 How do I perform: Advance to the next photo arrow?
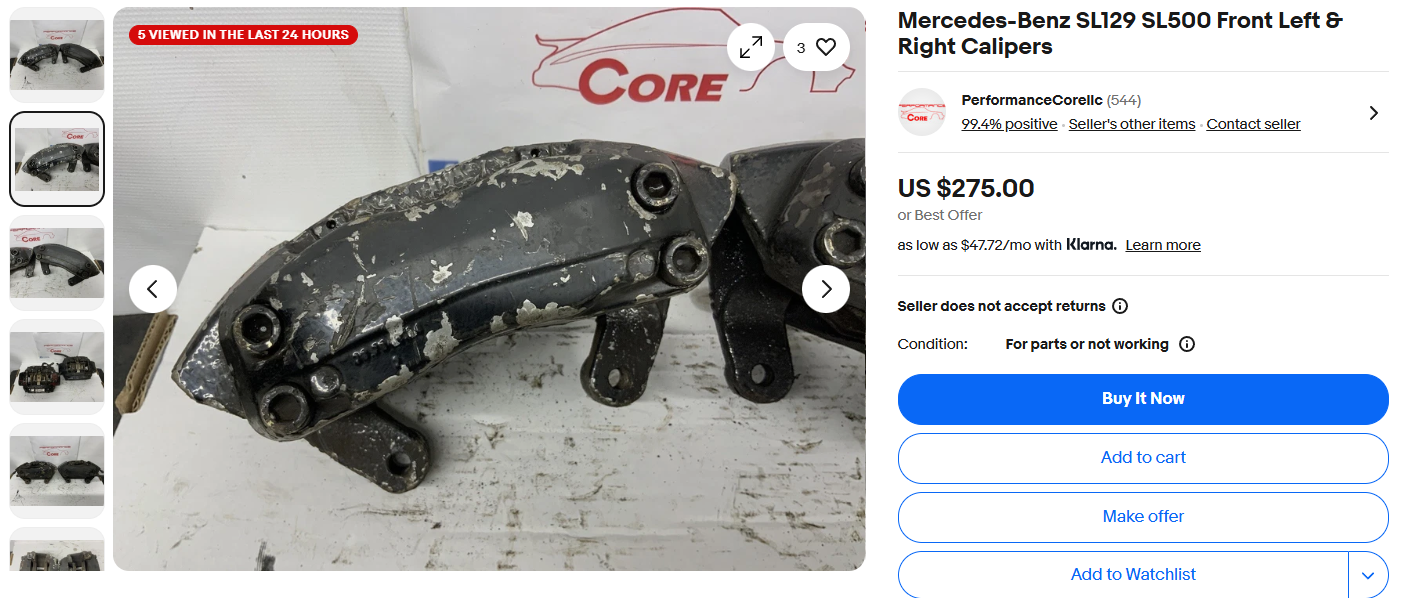tap(826, 289)
